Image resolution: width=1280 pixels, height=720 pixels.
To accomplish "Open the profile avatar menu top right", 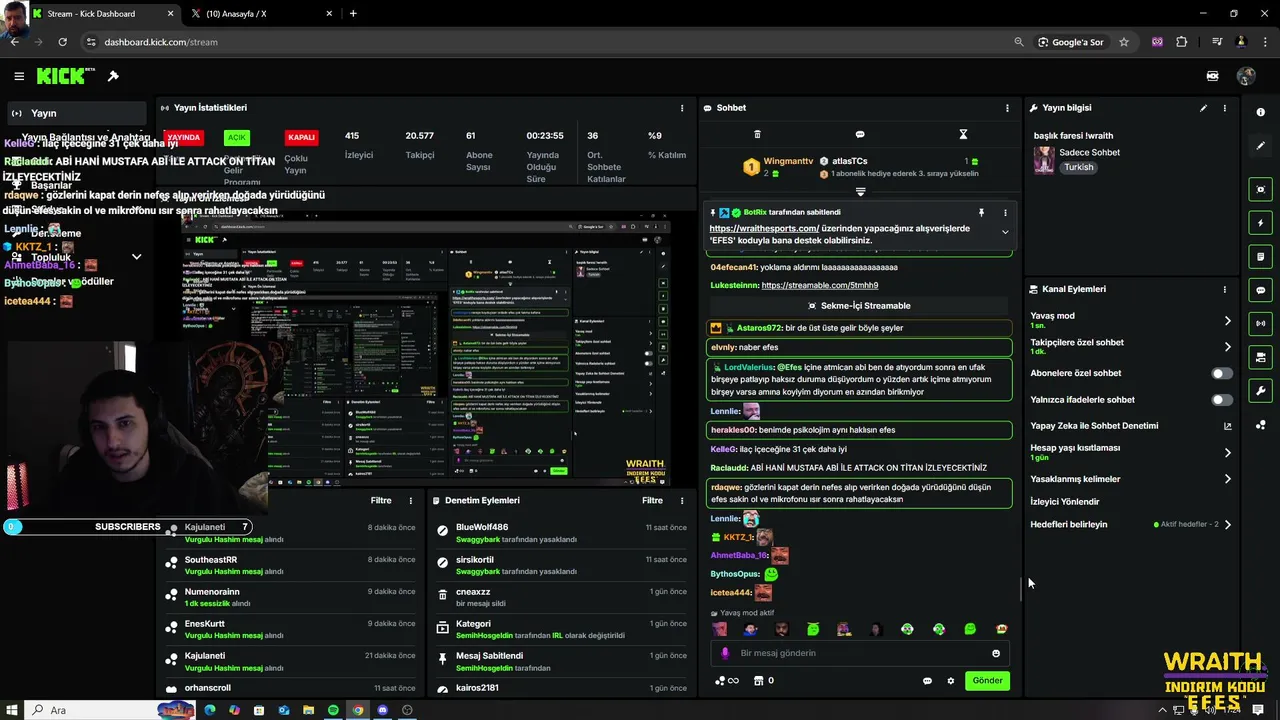I will [x=1246, y=76].
